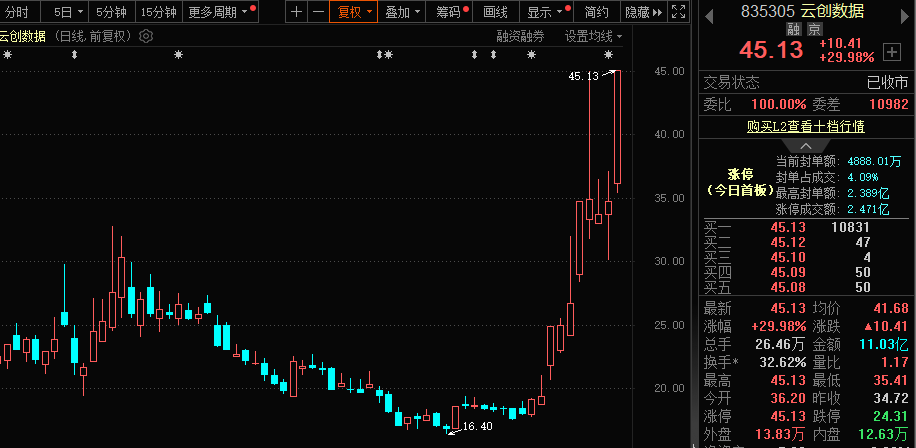Toggle fullscreen chart view icon
Viewport: 916px width, 448px height.
click(677, 12)
